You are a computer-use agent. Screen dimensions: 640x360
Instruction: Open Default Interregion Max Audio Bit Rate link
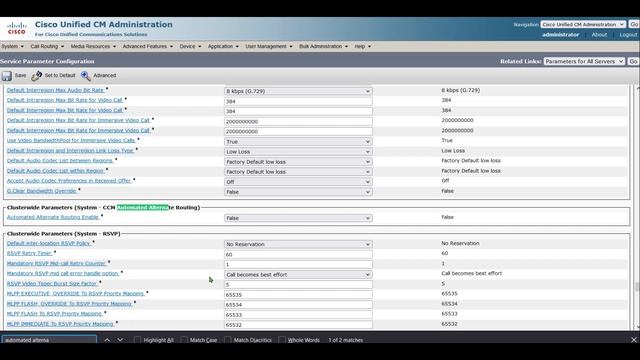click(55, 90)
